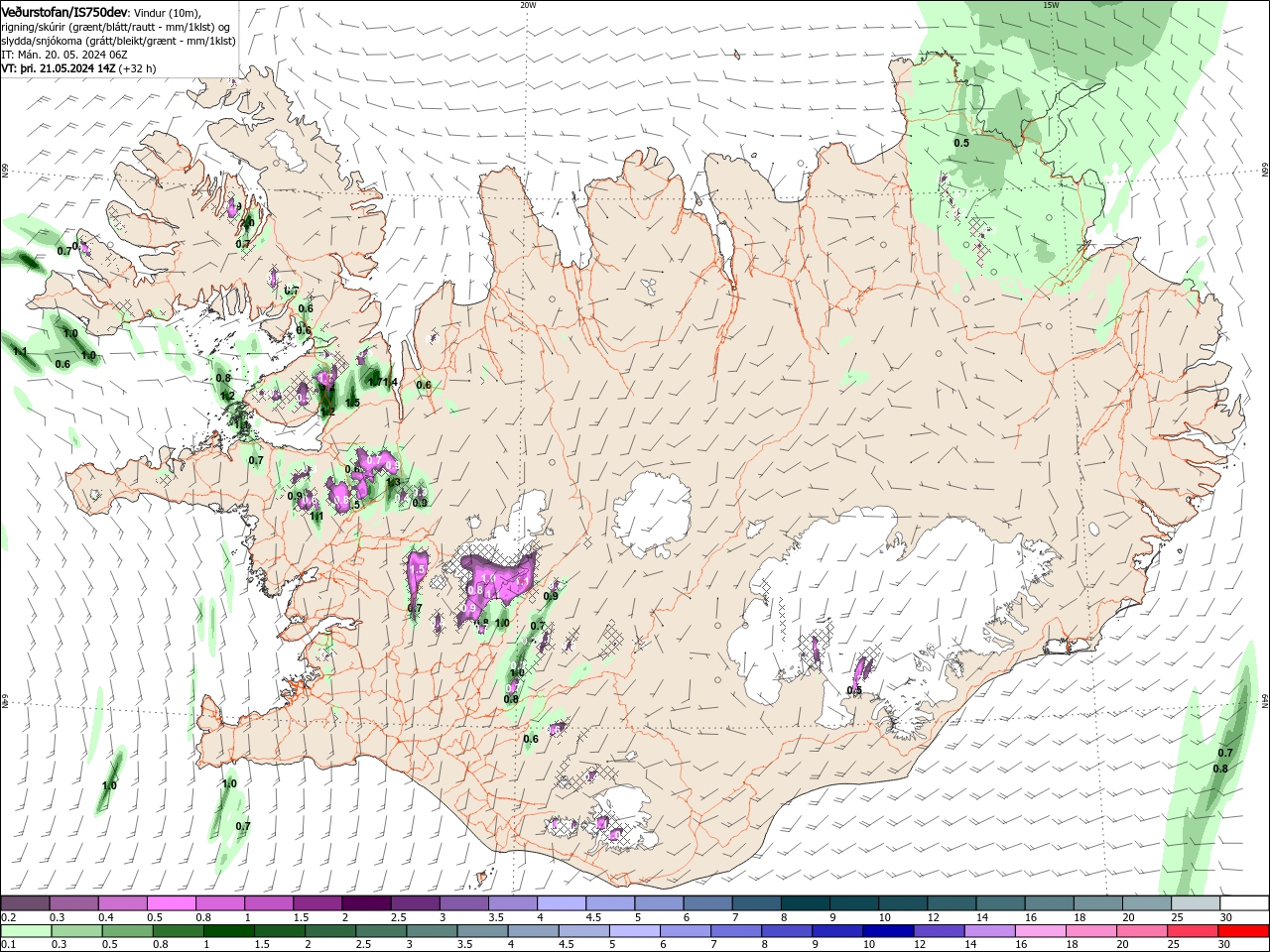Select lower rain legend swatch for 3
Screen dimensions: 1270x952
click(432, 931)
